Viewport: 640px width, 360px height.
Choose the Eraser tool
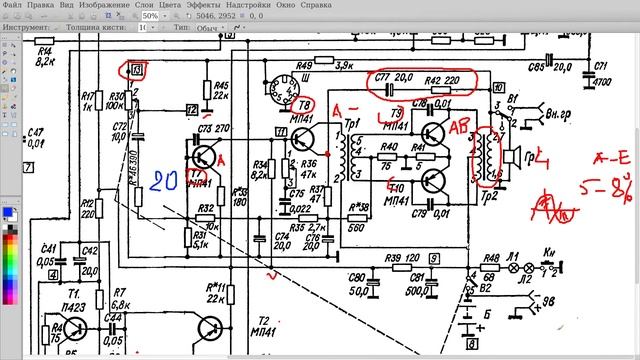[13, 88]
